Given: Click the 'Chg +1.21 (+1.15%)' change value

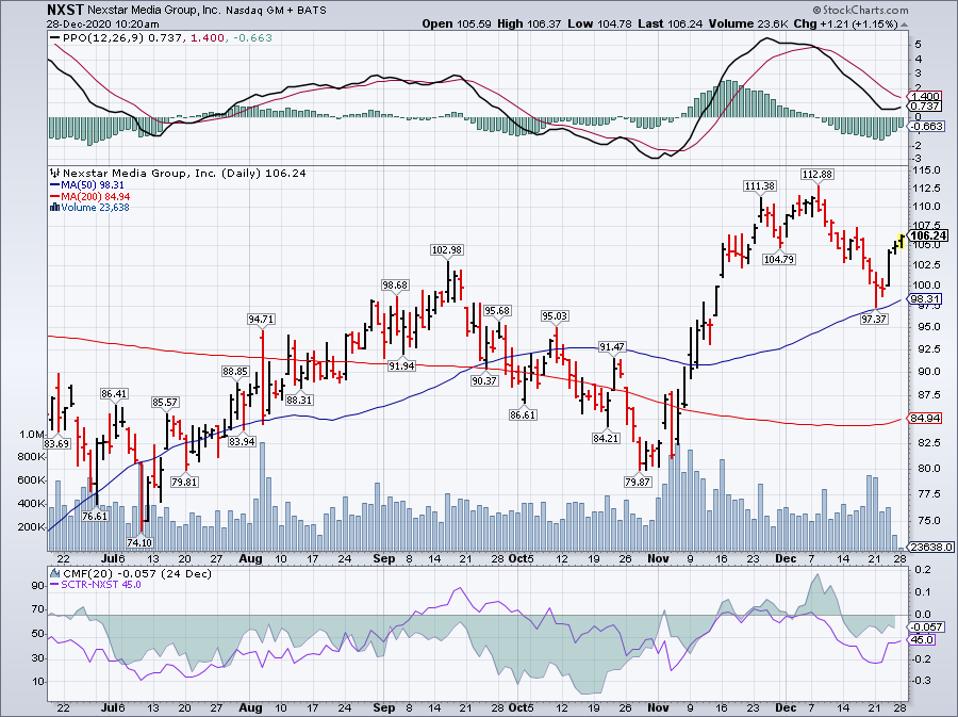Looking at the screenshot, I should 846,24.
